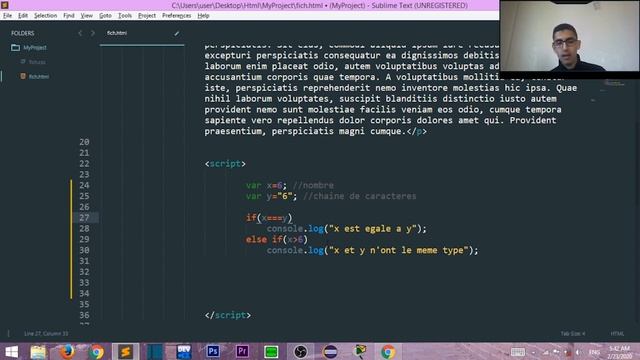Open the Tools menu

pos(125,16)
